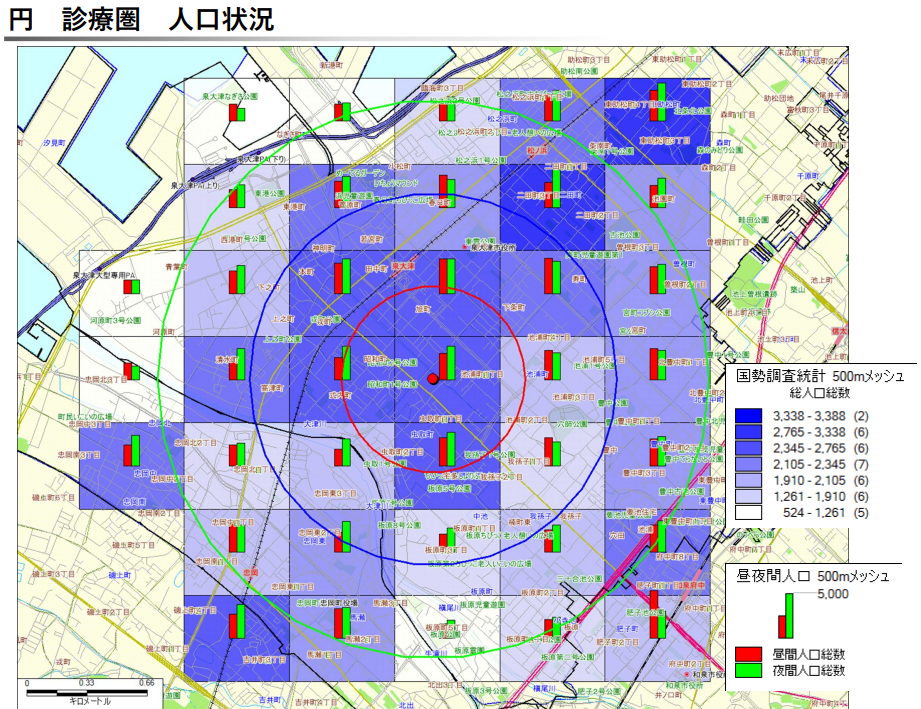Click the 5,000 sample bar chart in legend
The image size is (921, 709).
click(785, 616)
